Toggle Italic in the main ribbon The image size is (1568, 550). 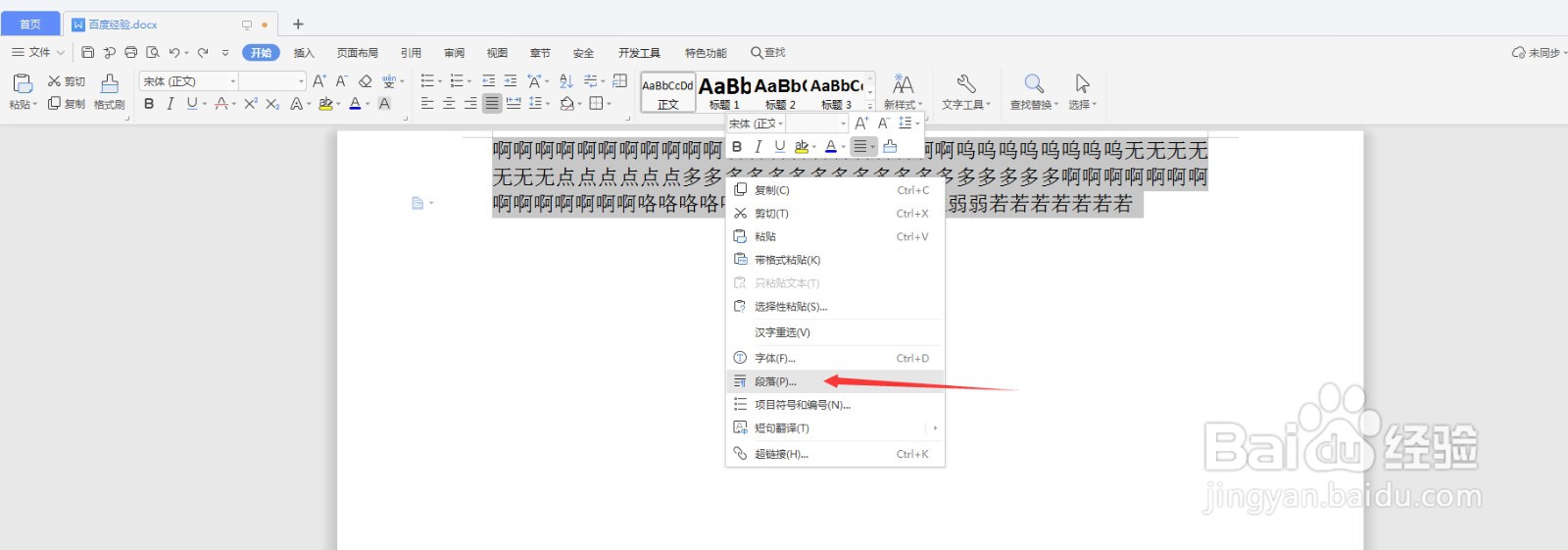point(171,103)
